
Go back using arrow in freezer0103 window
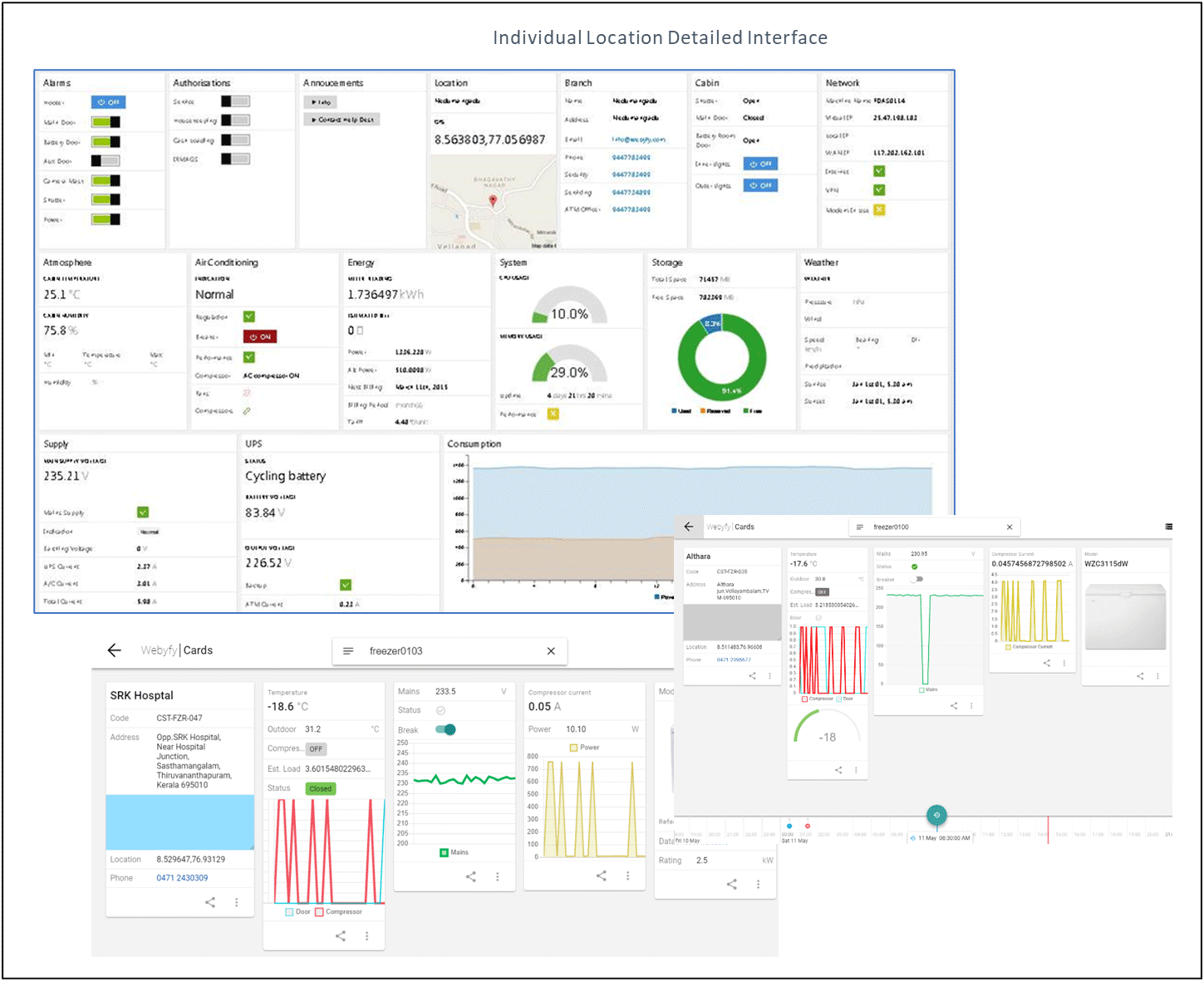(x=115, y=650)
